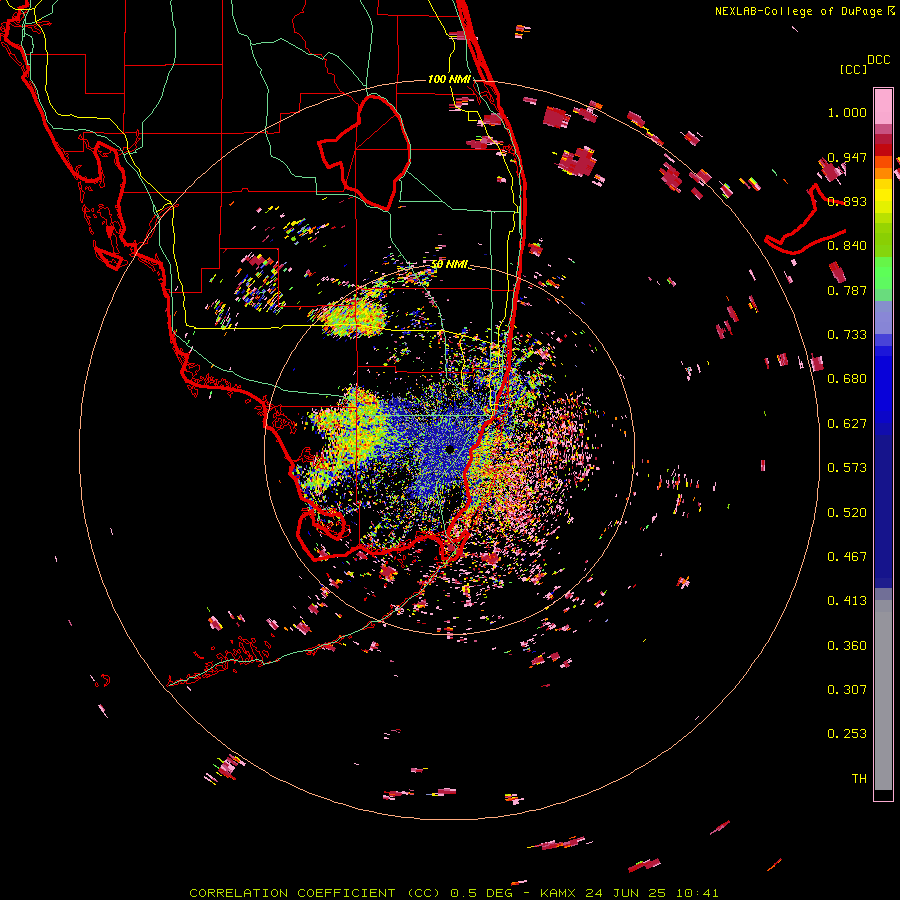The width and height of the screenshot is (900, 900).
Task: Click the CORRELATION COEFFICIENT (CC) caption text
Action: pos(315,893)
